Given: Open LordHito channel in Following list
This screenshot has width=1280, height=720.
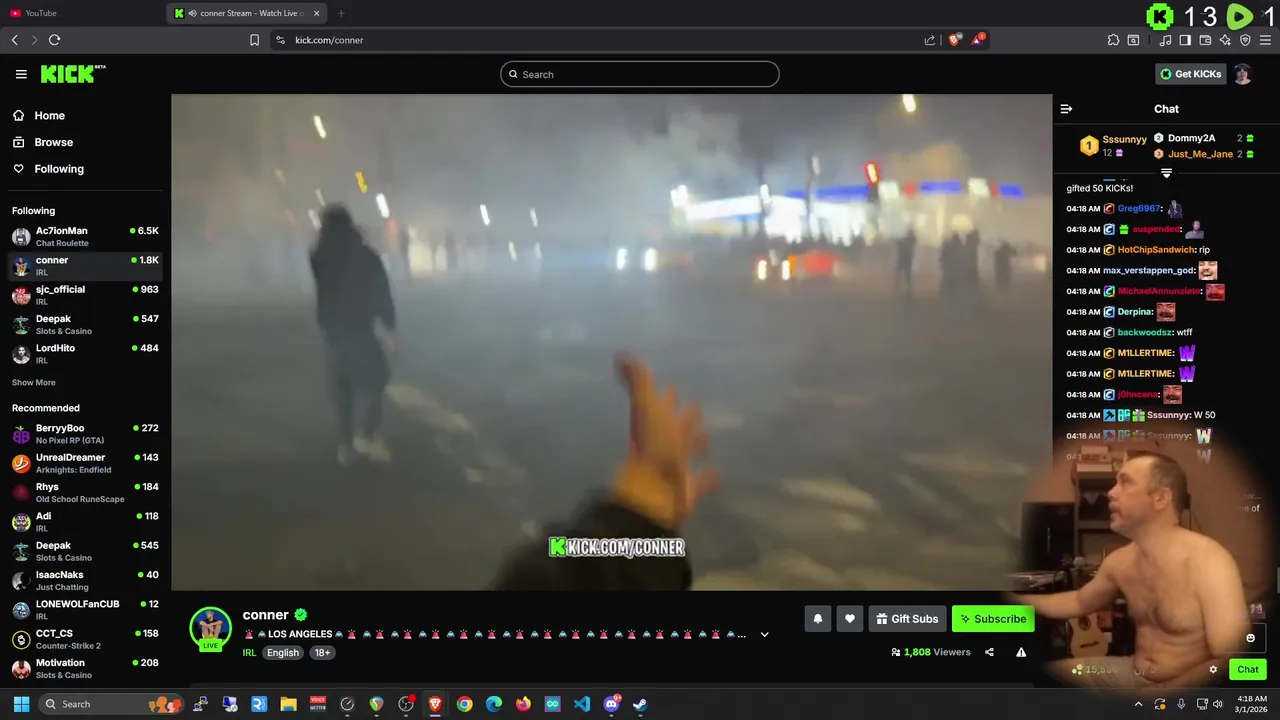Looking at the screenshot, I should coord(85,354).
